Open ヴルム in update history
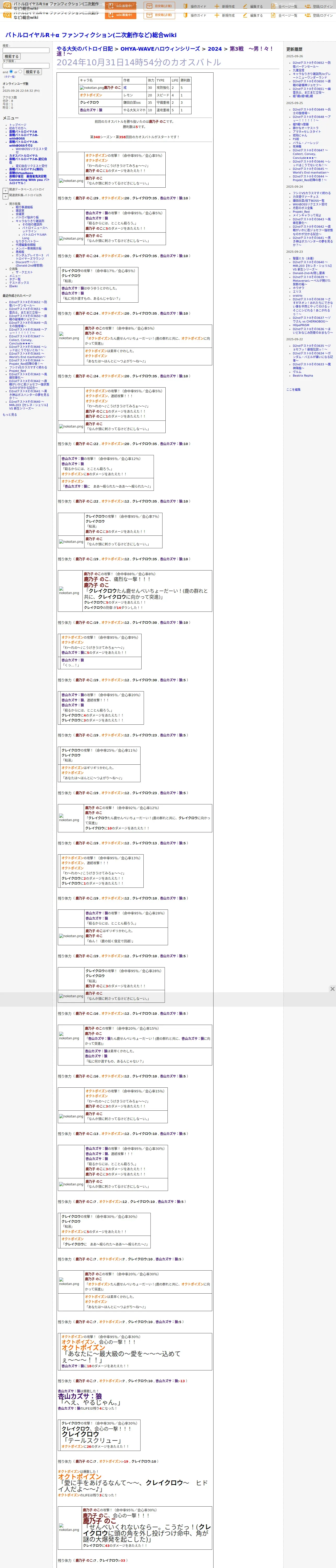This screenshot has width=336, height=1568. point(297,372)
